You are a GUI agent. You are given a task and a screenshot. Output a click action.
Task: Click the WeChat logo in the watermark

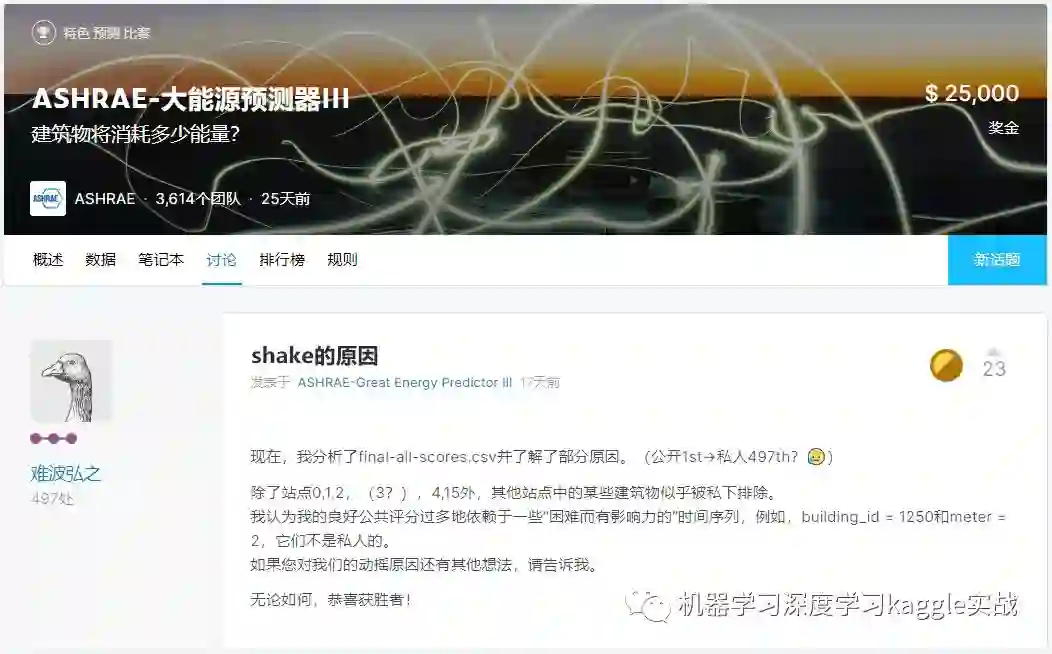[x=647, y=606]
